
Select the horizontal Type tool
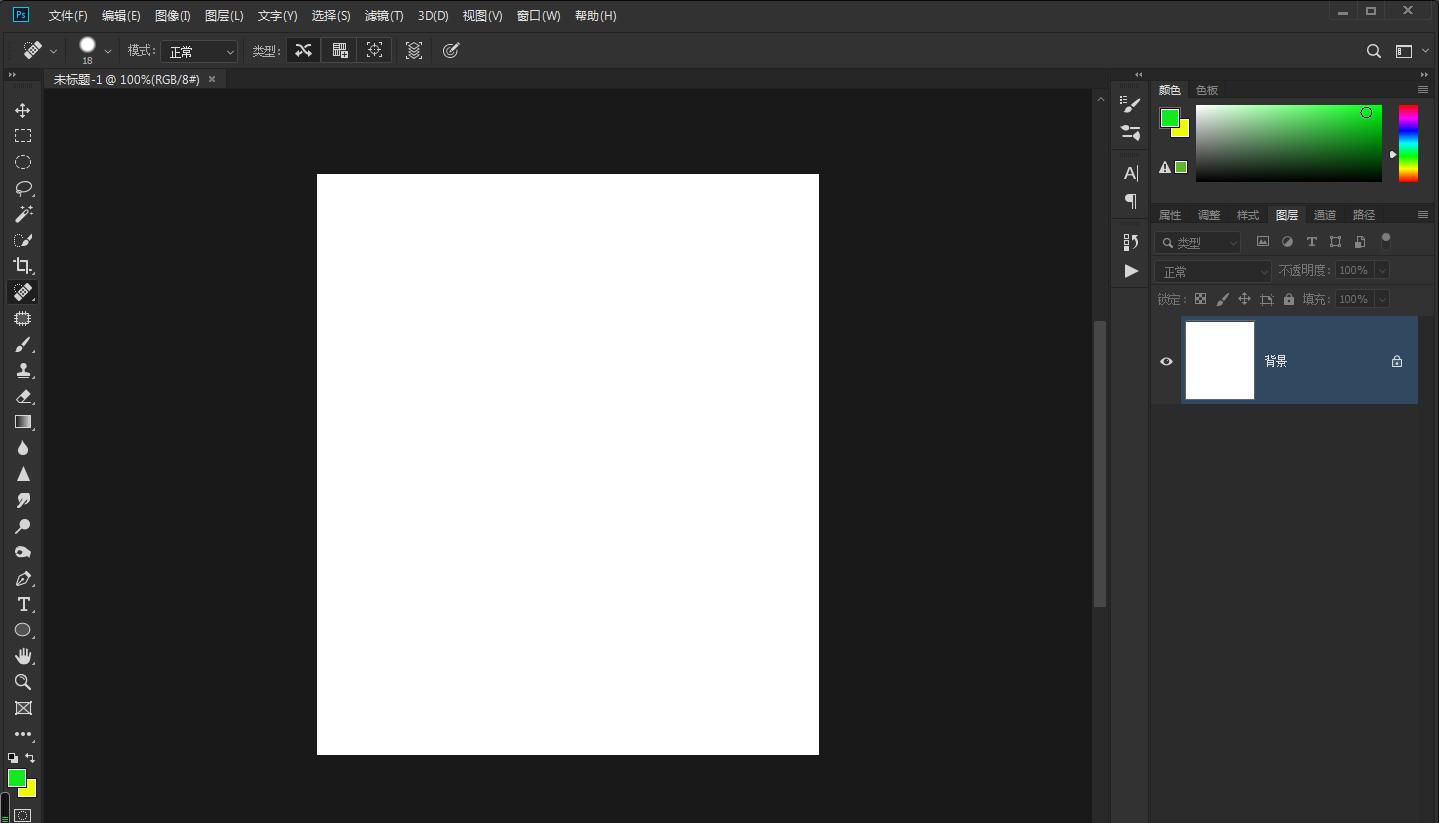[23, 604]
